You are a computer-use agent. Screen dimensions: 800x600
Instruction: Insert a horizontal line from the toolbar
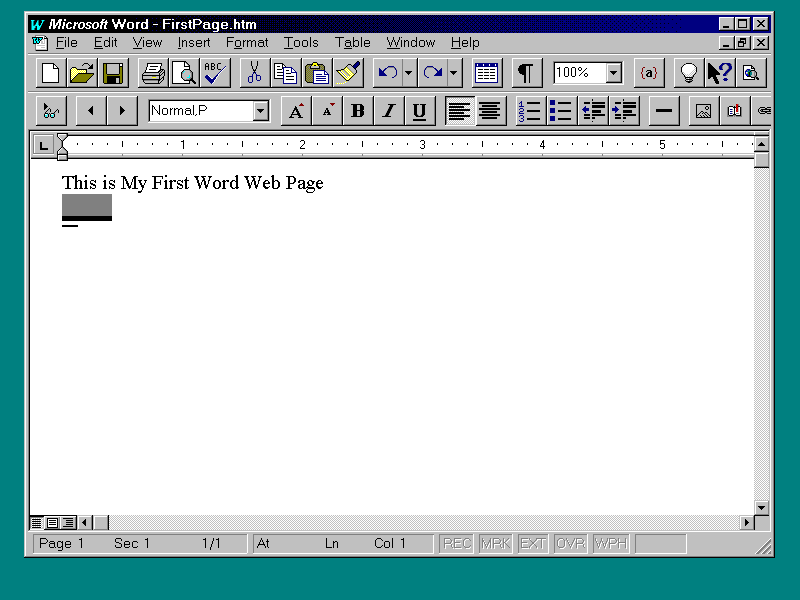(664, 111)
